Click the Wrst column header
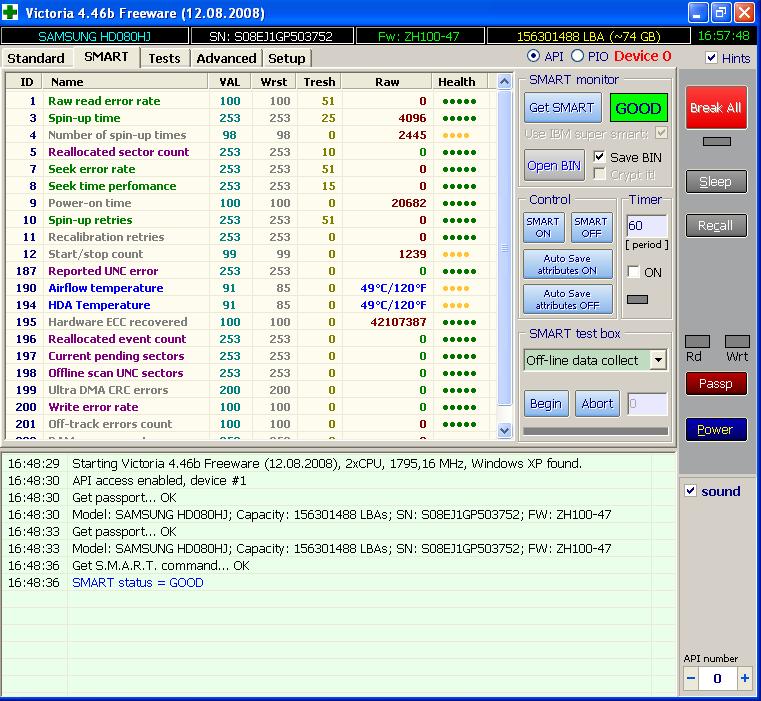761x701 pixels. click(274, 82)
